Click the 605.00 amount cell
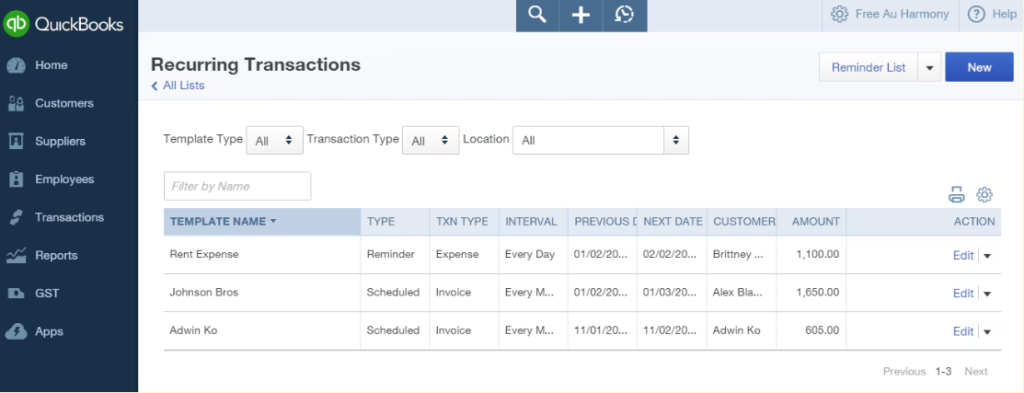Viewport: 1024px width, 393px height. coord(822,330)
